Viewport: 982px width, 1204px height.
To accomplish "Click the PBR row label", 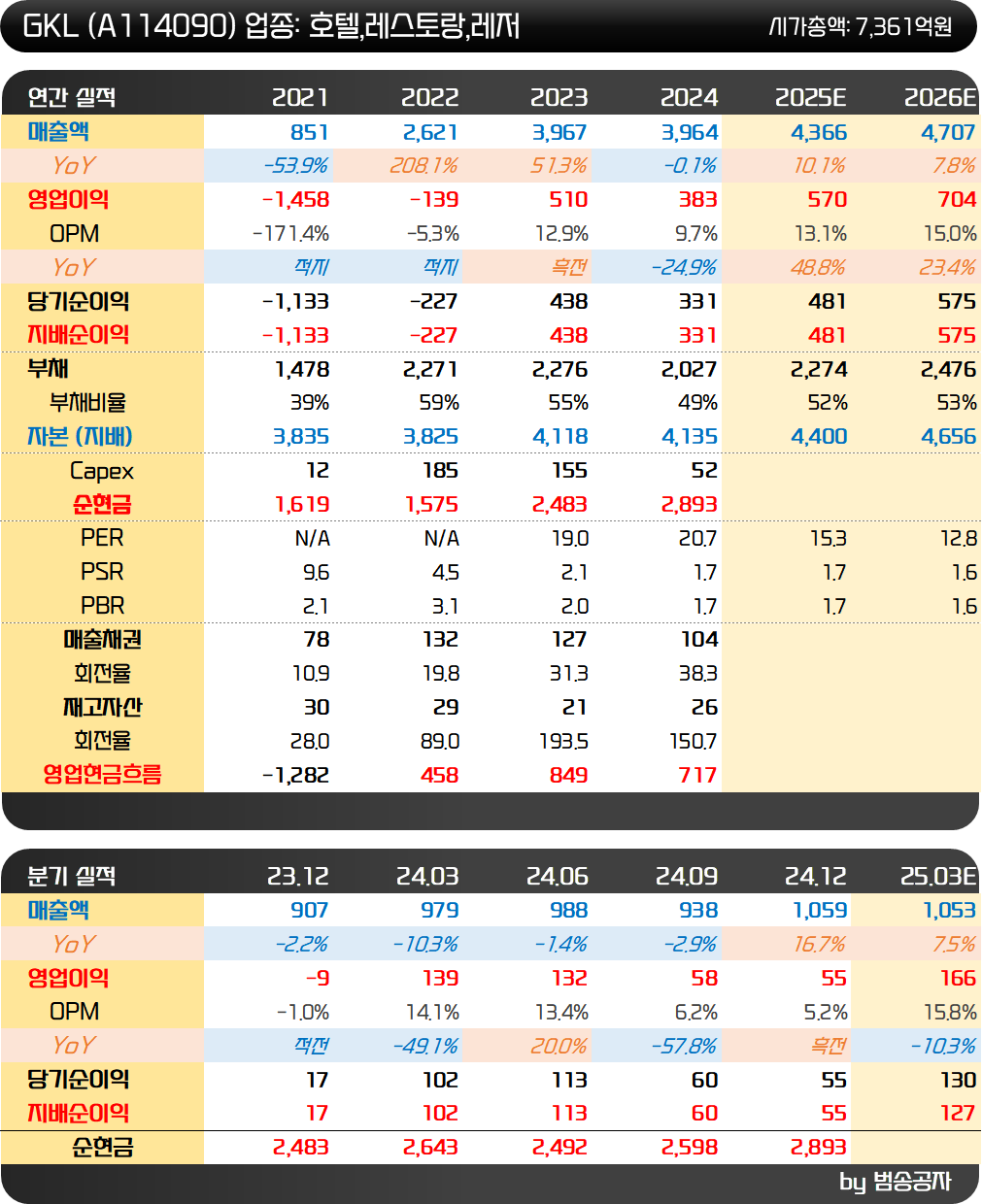I will click(x=102, y=606).
